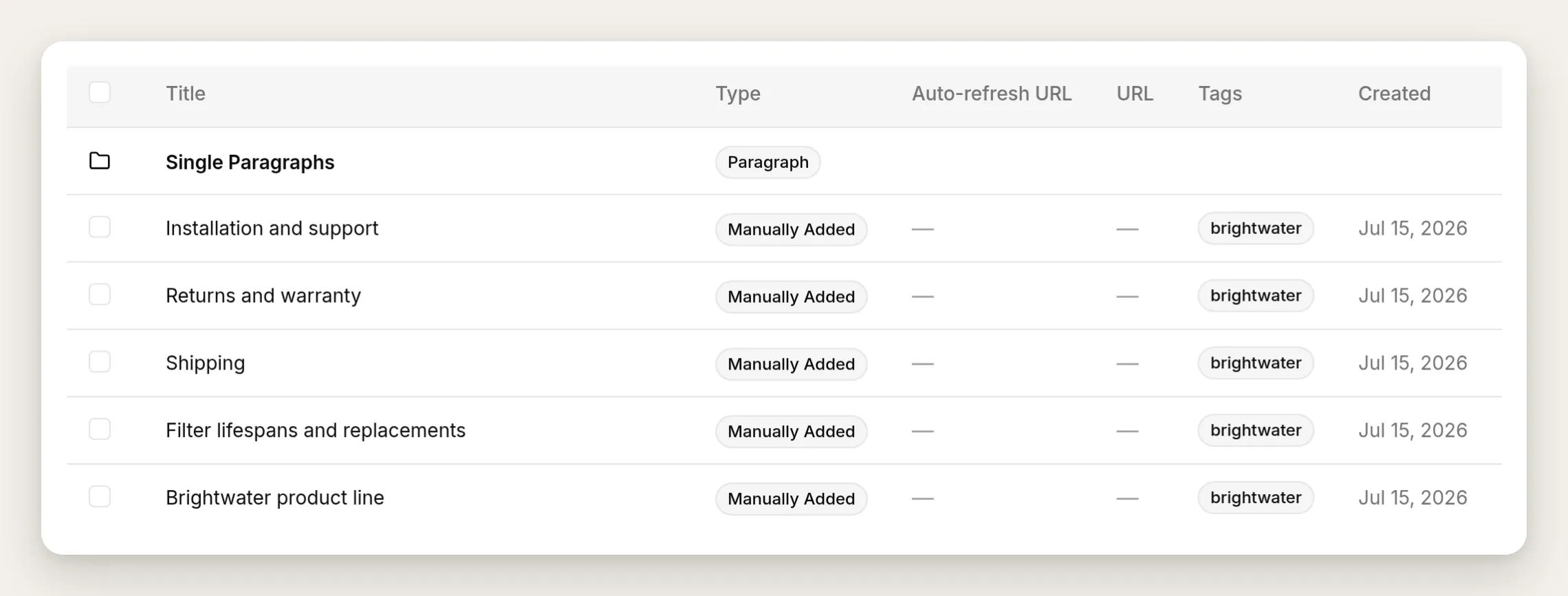The height and width of the screenshot is (596, 1568).
Task: Click Jul 15, 2026 date in Brightwater product row
Action: (1413, 498)
